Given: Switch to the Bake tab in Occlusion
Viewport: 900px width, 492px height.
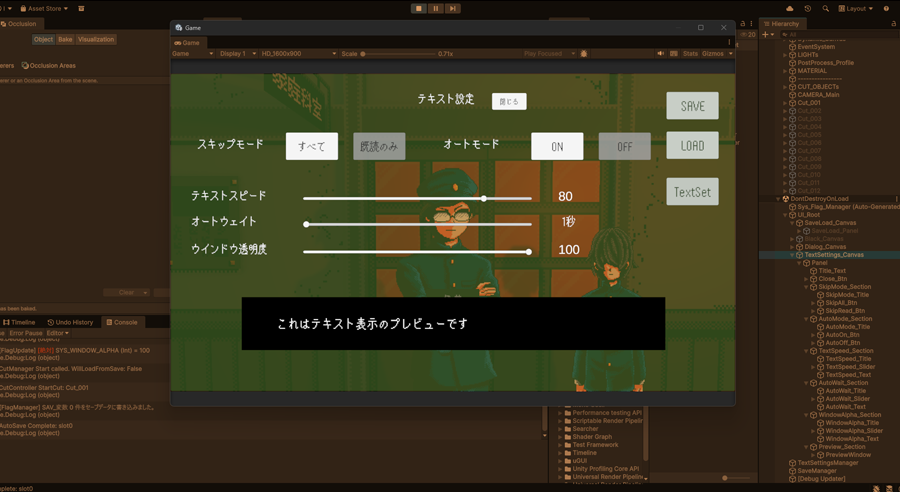Looking at the screenshot, I should click(x=65, y=39).
